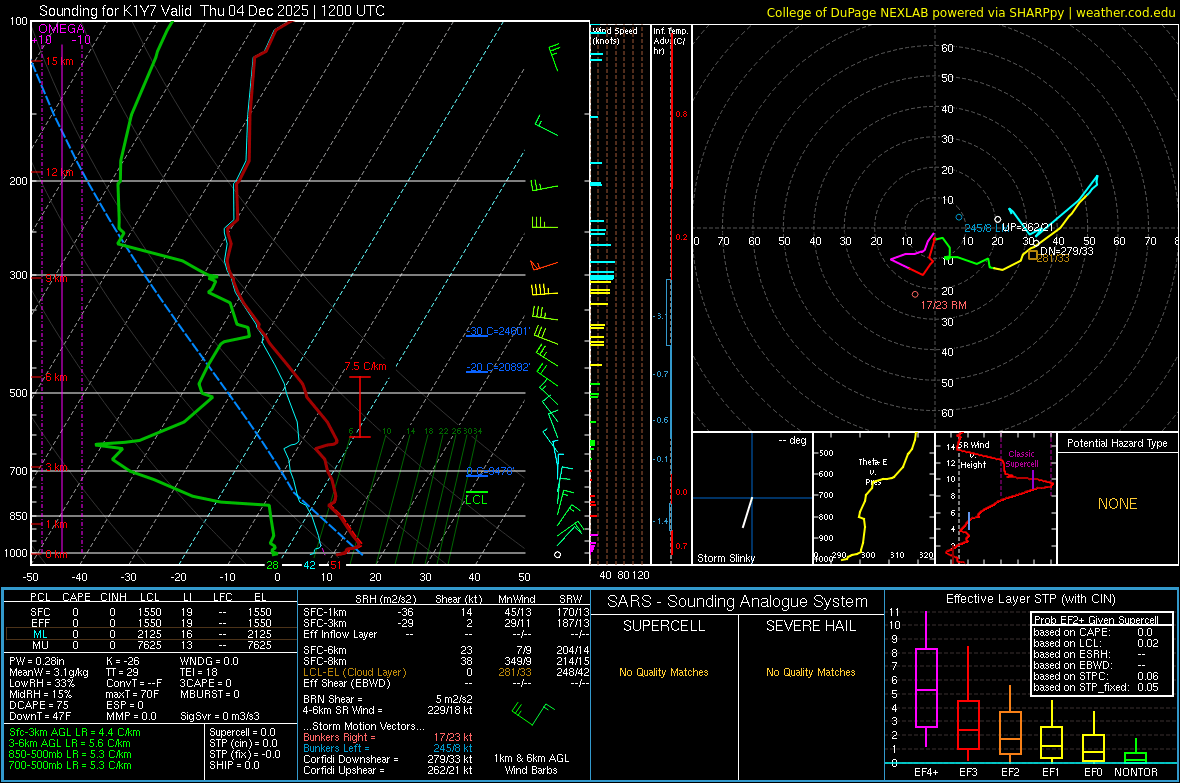
Task: Click the TEI = 18 value
Action: click(199, 672)
